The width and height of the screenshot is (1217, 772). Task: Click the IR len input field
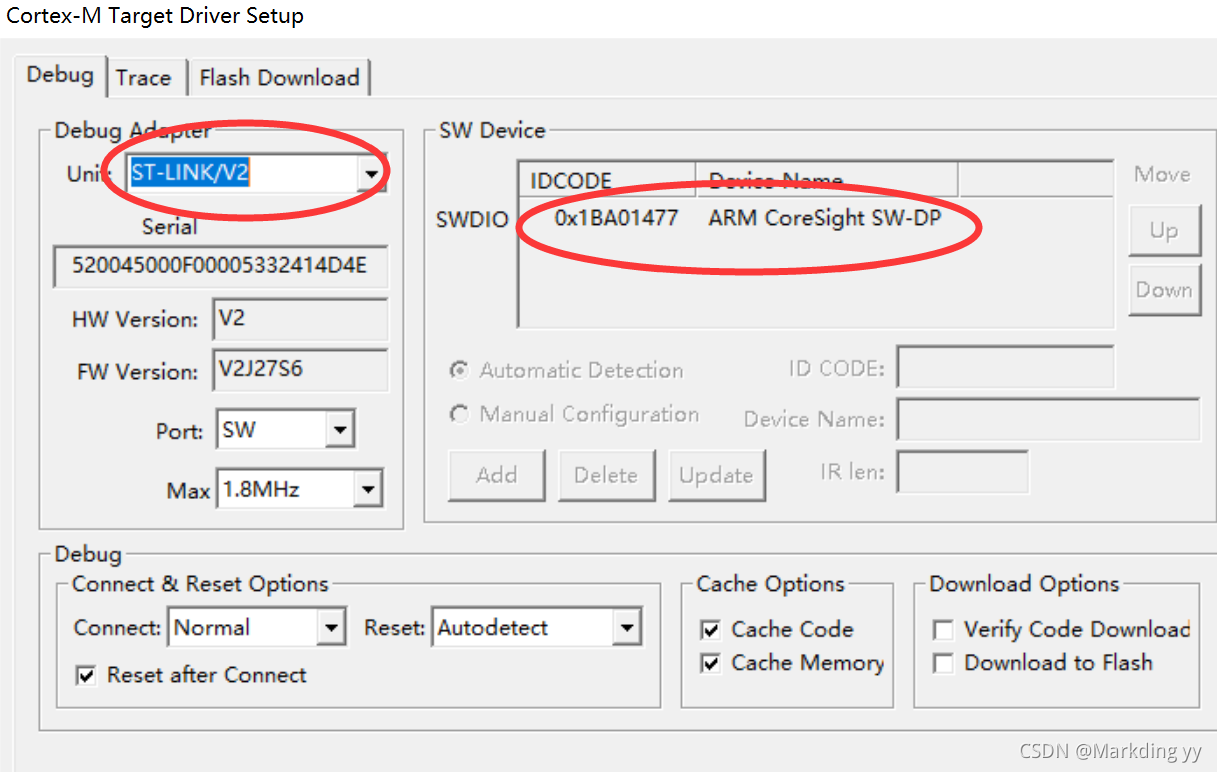(x=962, y=472)
